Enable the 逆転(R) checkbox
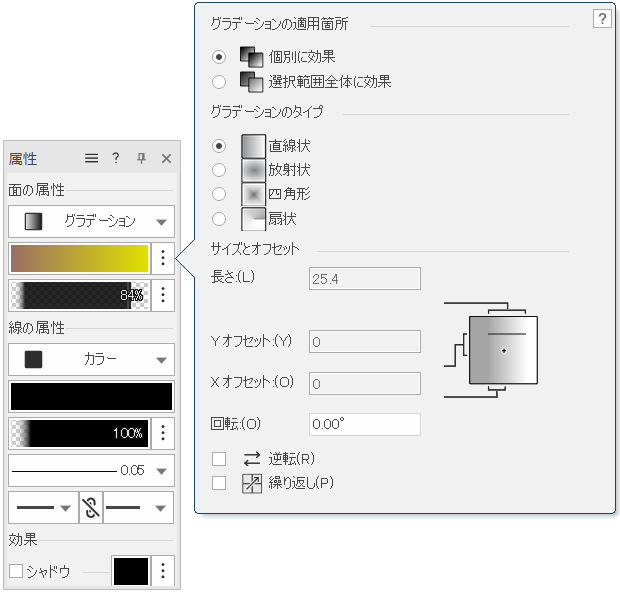Image resolution: width=620 pixels, height=594 pixels. pos(219,459)
